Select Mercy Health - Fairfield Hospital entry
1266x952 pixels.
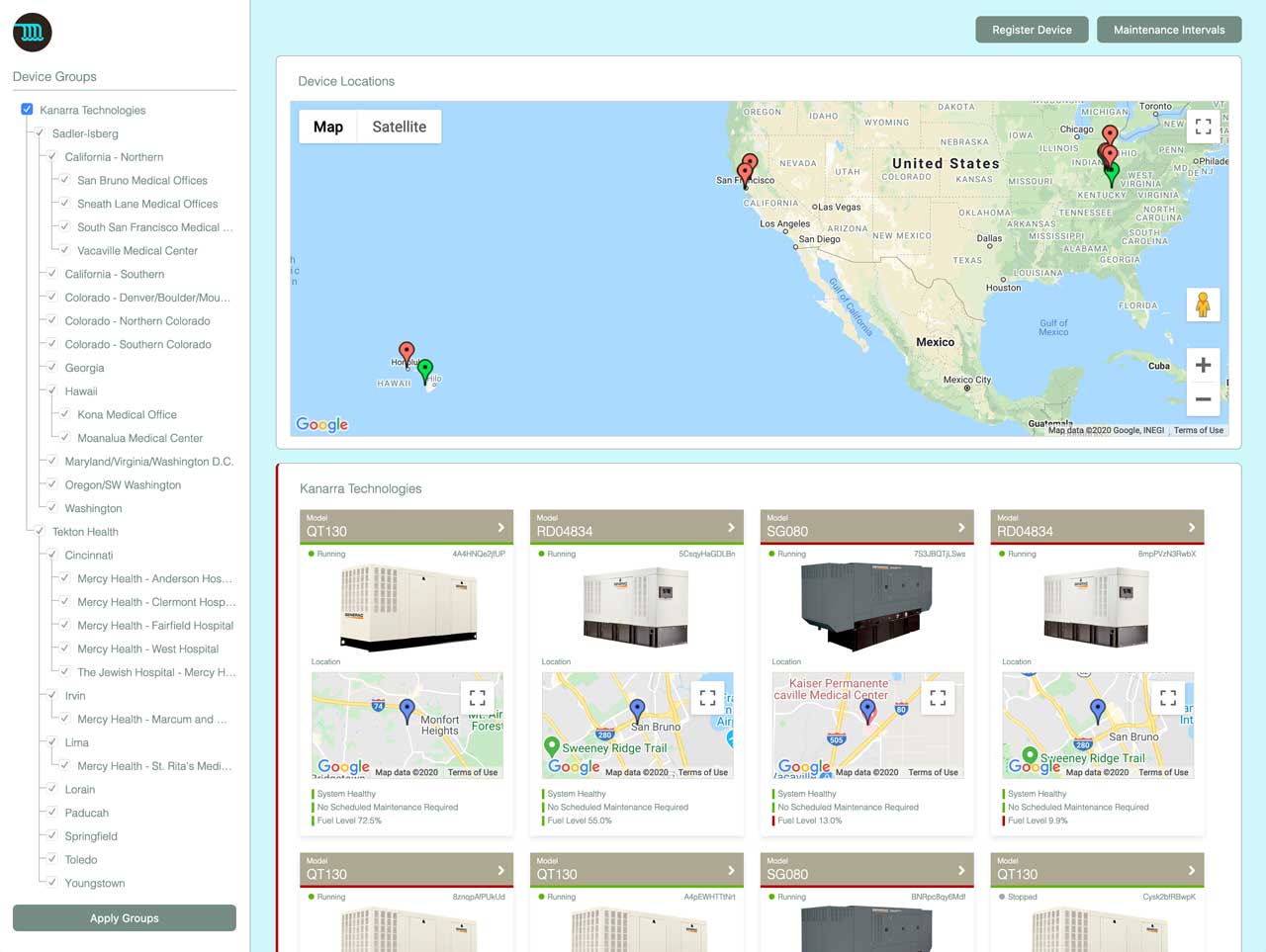click(x=155, y=626)
